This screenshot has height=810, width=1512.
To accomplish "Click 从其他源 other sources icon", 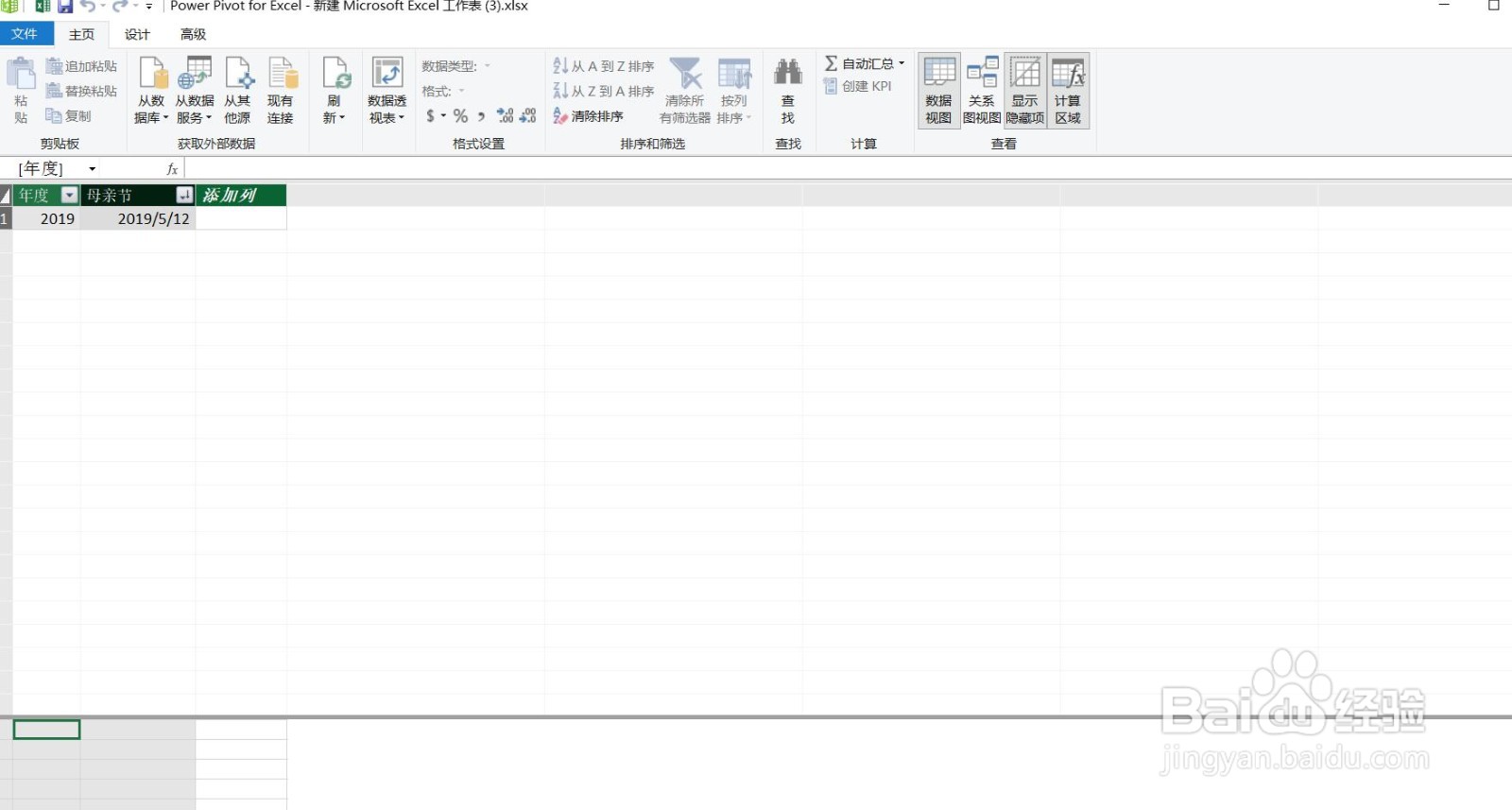I will click(x=237, y=74).
